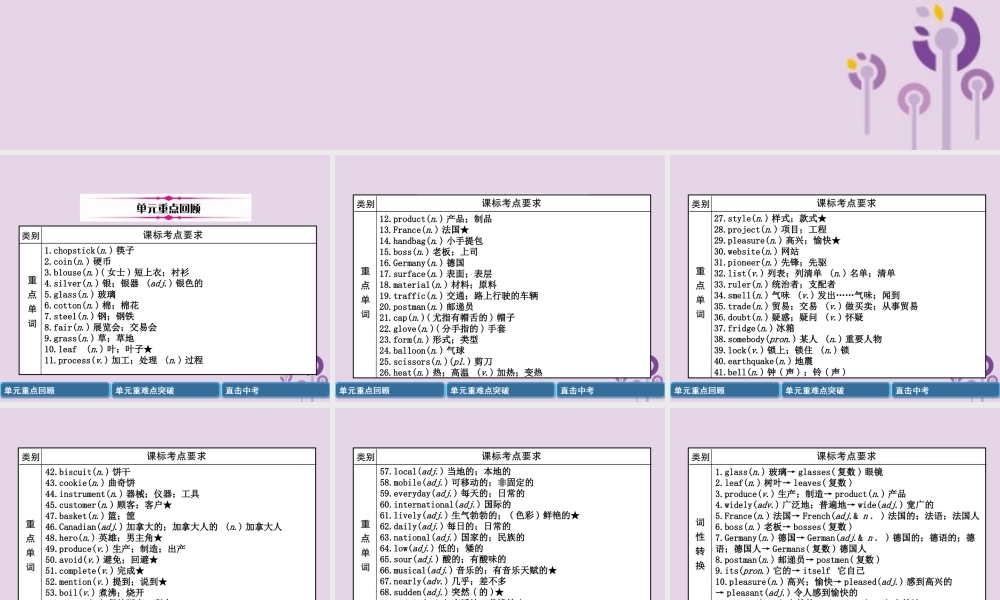Open the purple flower title slide thumbnail
The height and width of the screenshot is (600, 1000).
500,75
